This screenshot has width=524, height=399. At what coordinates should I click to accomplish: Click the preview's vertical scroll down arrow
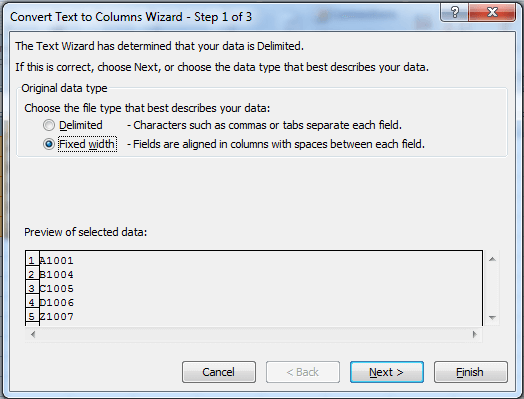click(x=492, y=317)
